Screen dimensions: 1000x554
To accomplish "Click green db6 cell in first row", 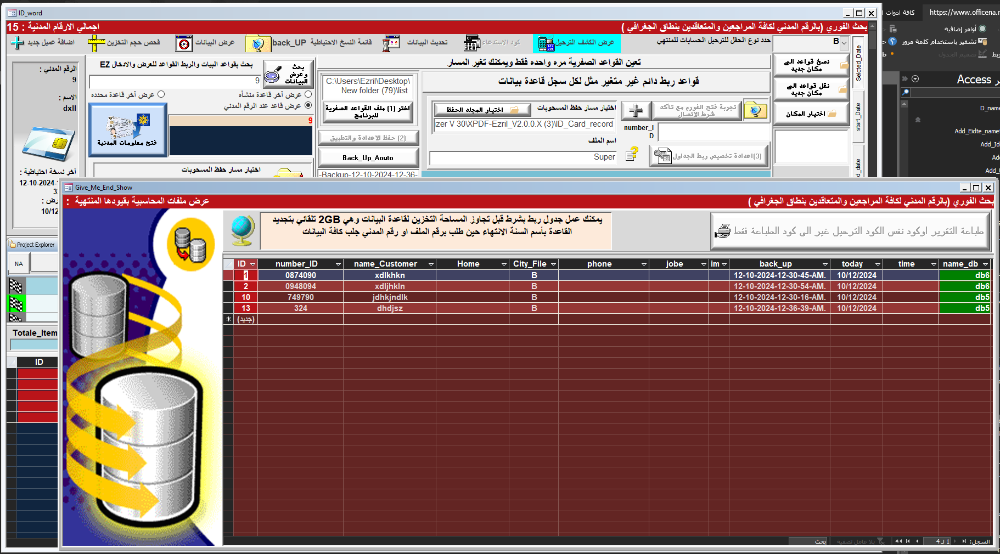I will tap(964, 275).
